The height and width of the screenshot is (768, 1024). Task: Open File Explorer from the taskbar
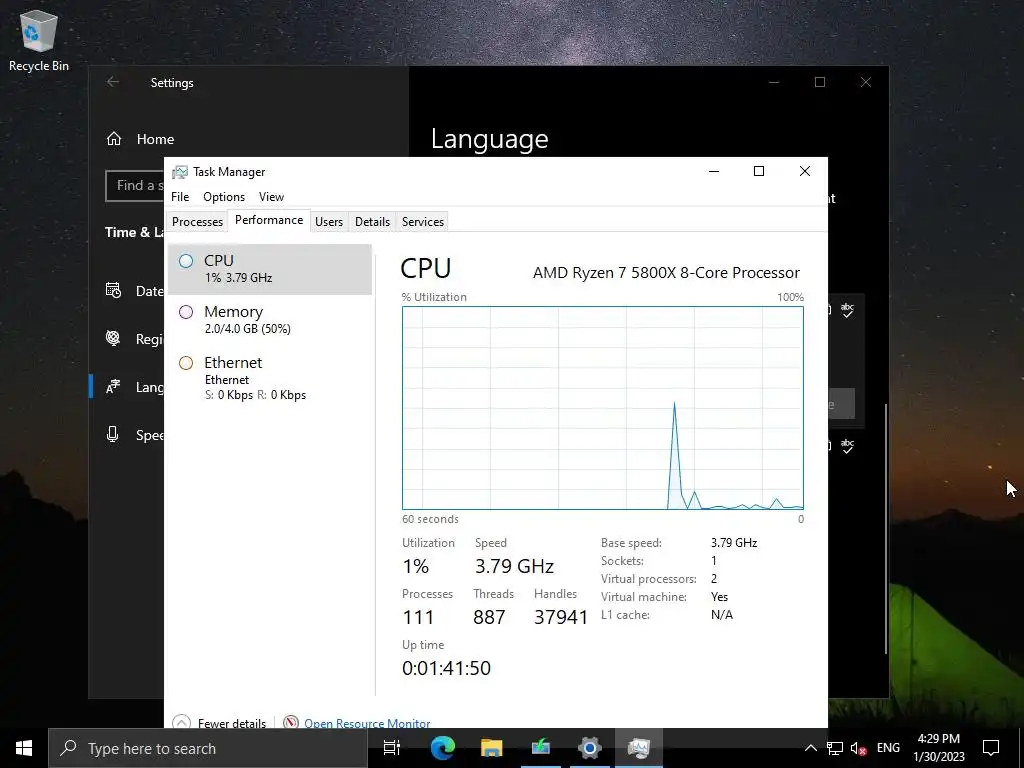(x=492, y=748)
